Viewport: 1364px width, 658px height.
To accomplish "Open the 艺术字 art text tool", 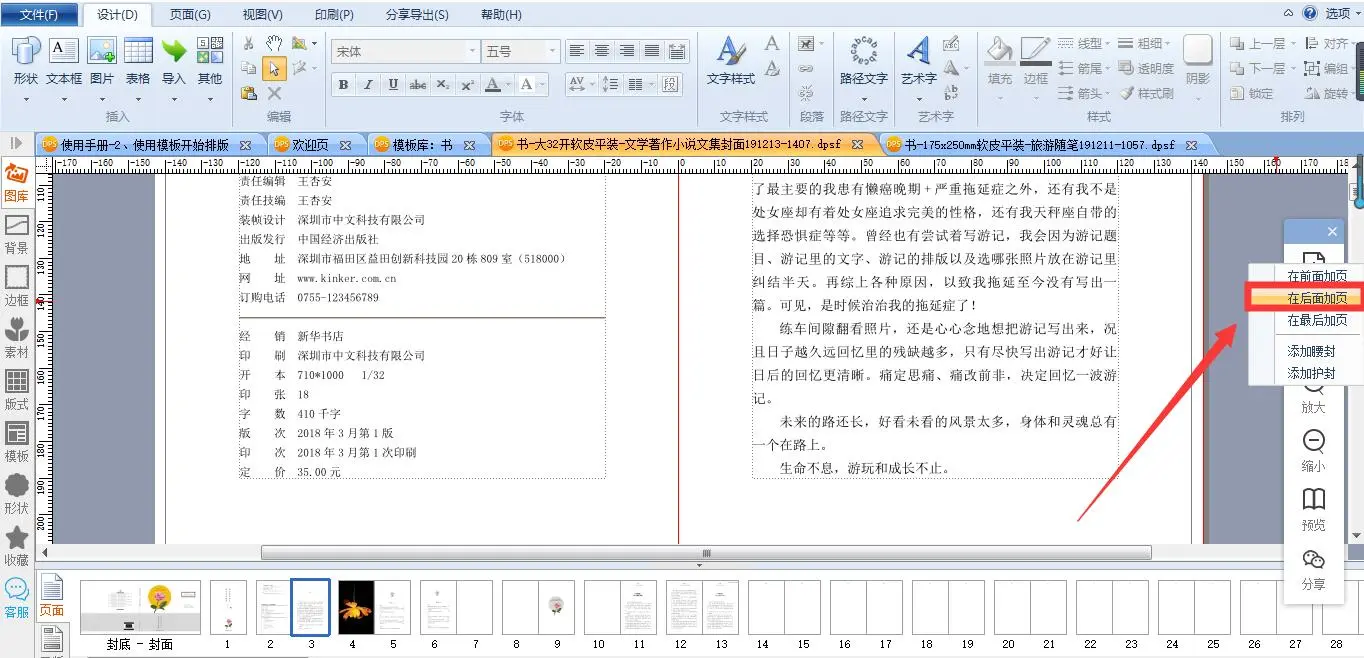I will tap(918, 59).
